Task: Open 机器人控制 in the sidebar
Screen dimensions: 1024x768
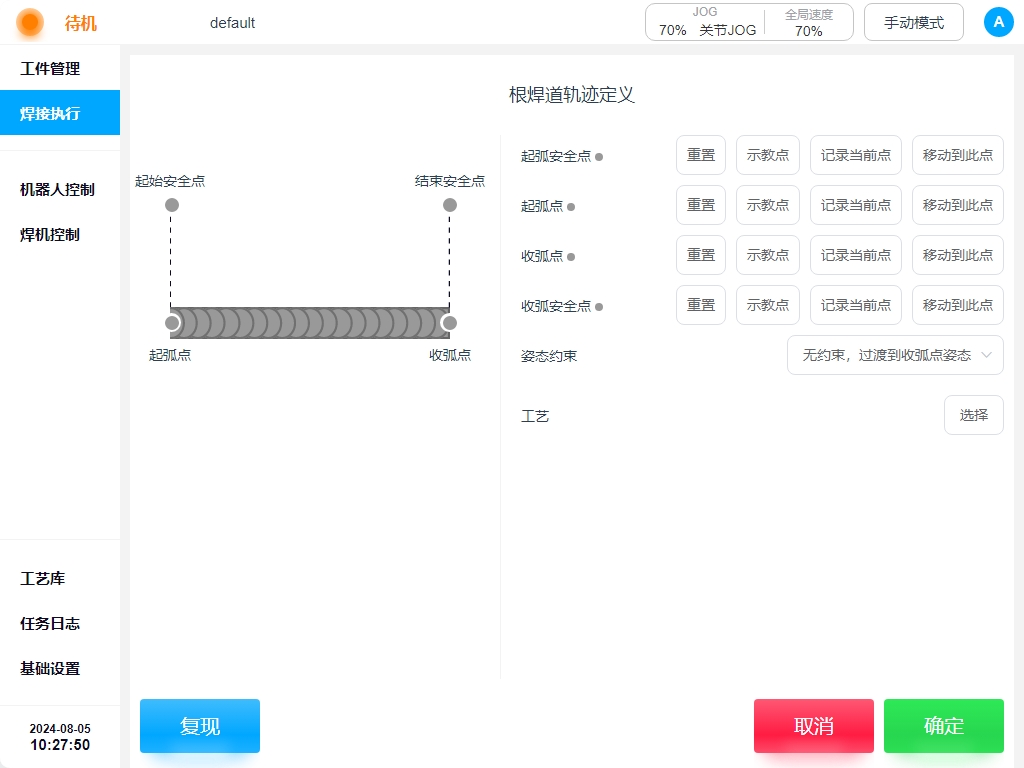Action: (57, 190)
